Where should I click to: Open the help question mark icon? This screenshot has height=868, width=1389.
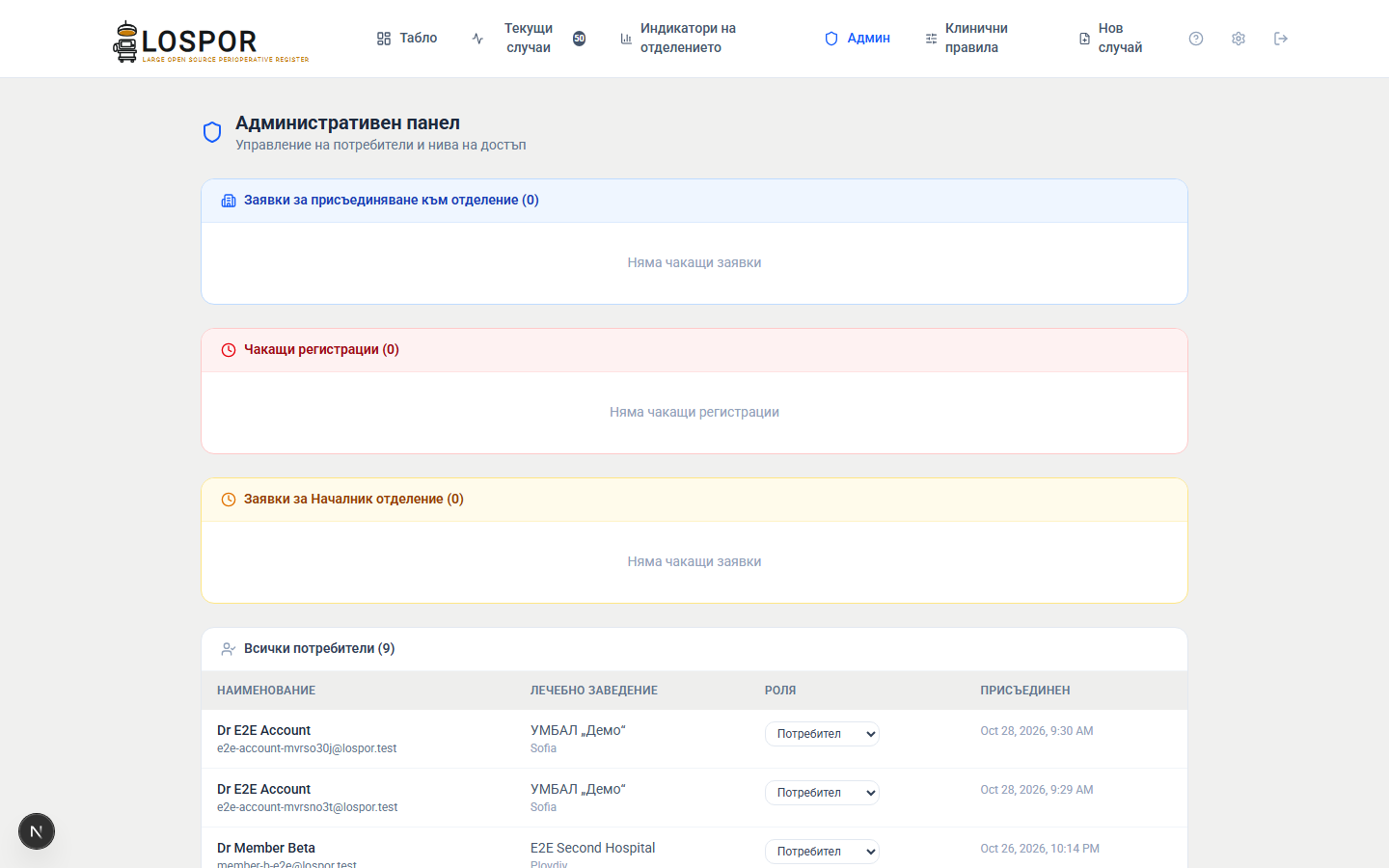(x=1196, y=39)
